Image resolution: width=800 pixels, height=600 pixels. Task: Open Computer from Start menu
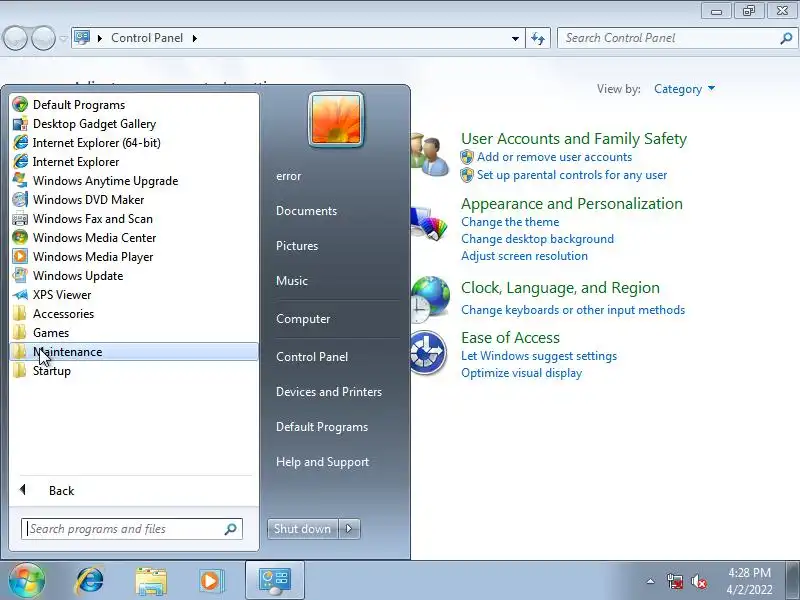[x=303, y=319]
